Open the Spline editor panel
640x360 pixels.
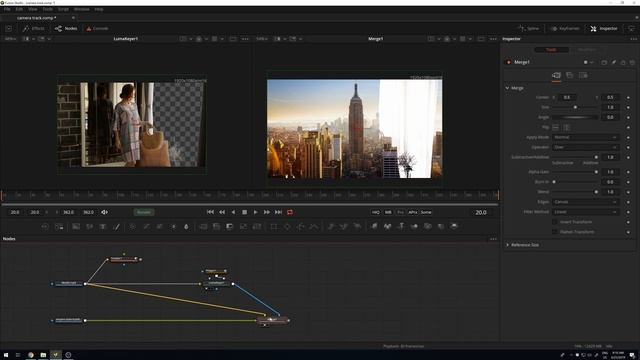tap(529, 29)
